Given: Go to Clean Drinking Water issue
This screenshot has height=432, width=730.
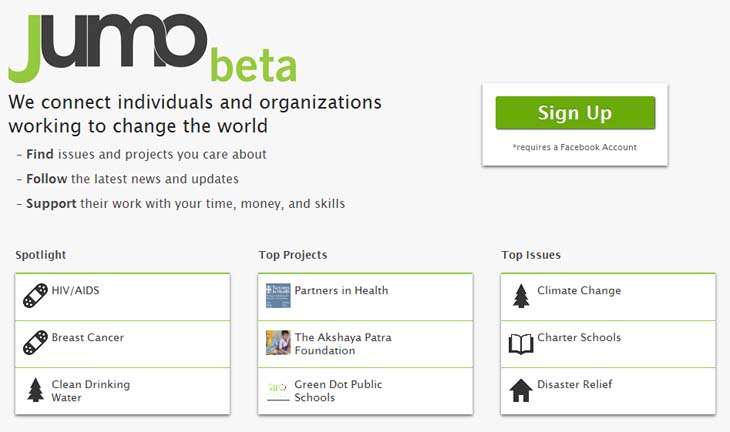Looking at the screenshot, I should pyautogui.click(x=91, y=391).
